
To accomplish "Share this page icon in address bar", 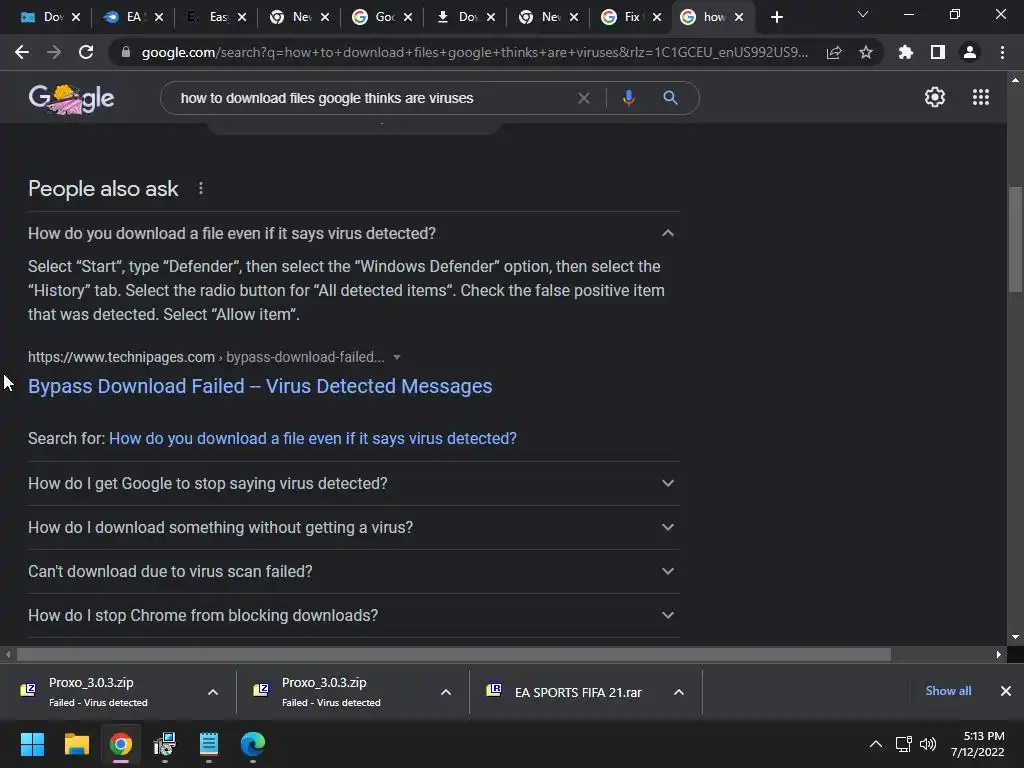I will pyautogui.click(x=834, y=52).
